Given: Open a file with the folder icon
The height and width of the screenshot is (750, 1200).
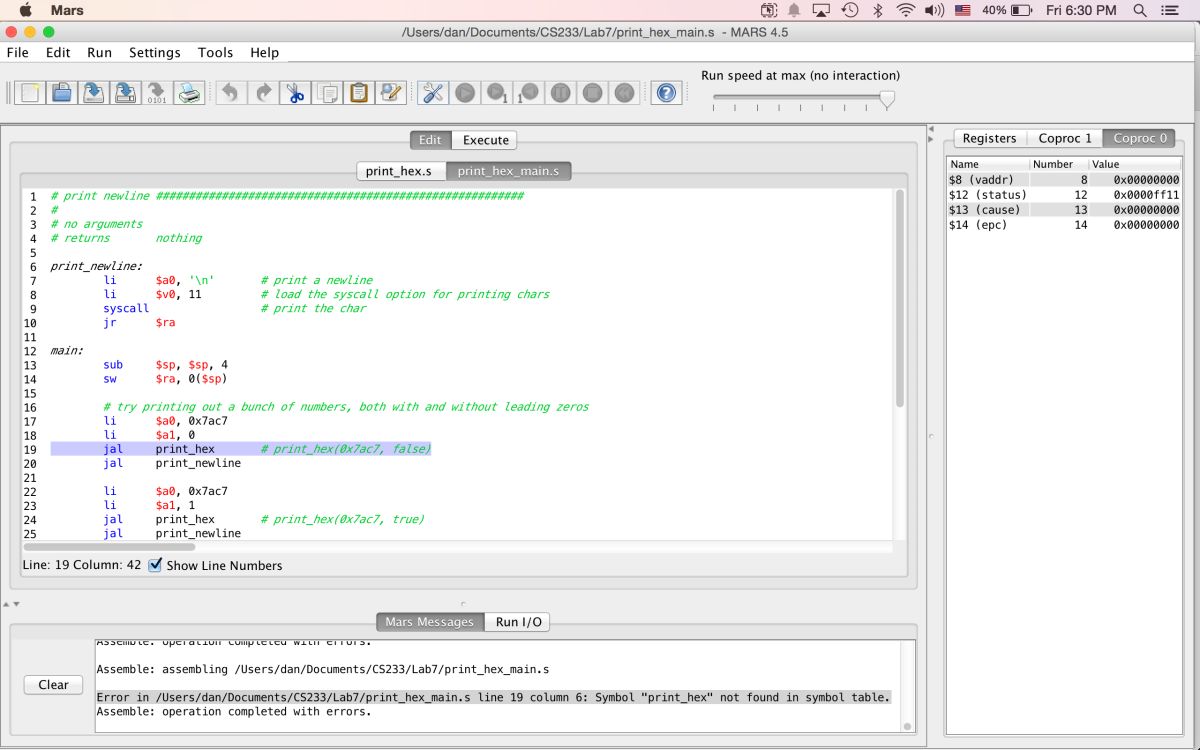Looking at the screenshot, I should pyautogui.click(x=62, y=93).
